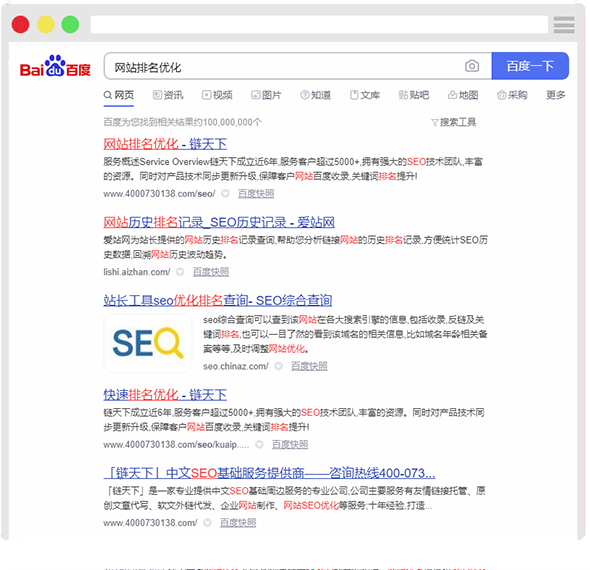Open 百度快照 for seo.chinaz.com result
Image resolution: width=590 pixels, height=570 pixels.
coord(309,366)
